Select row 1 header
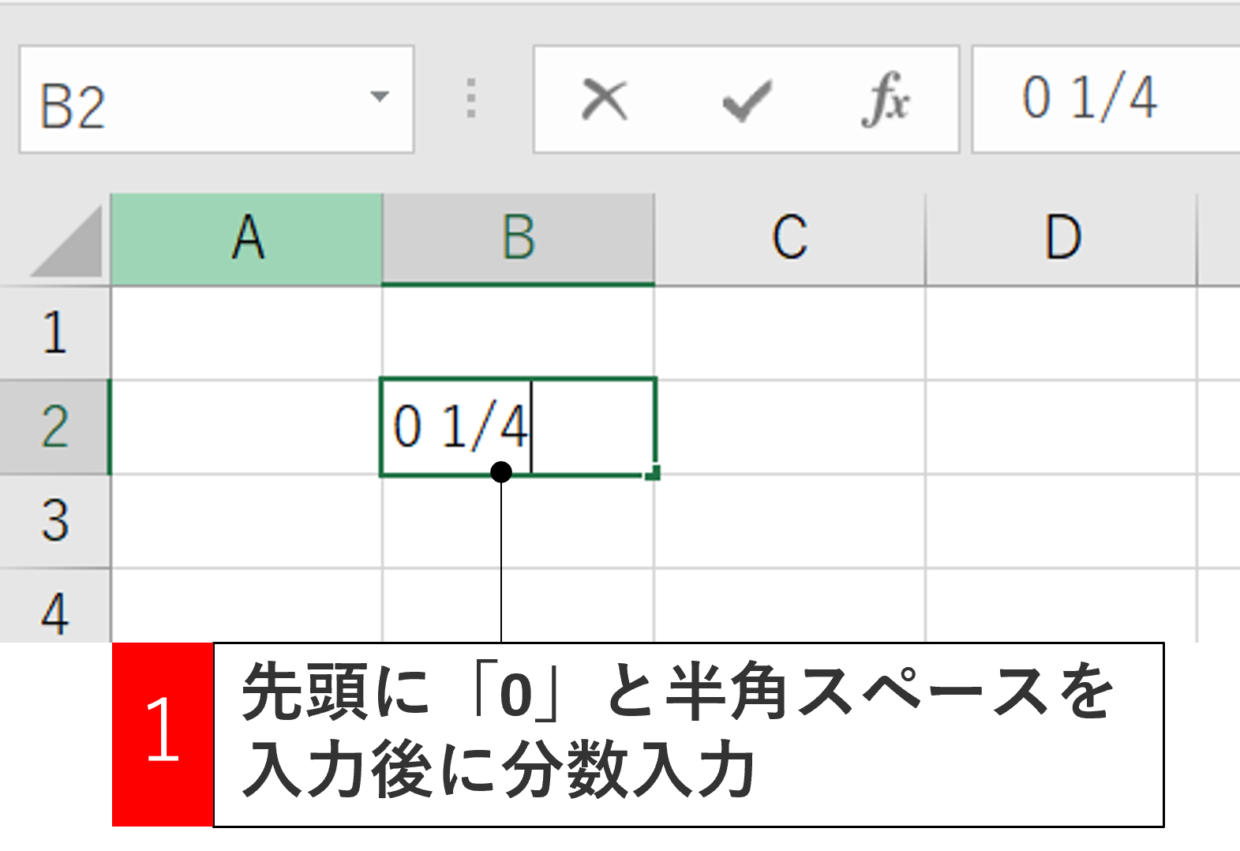1240x851 pixels. [55, 333]
